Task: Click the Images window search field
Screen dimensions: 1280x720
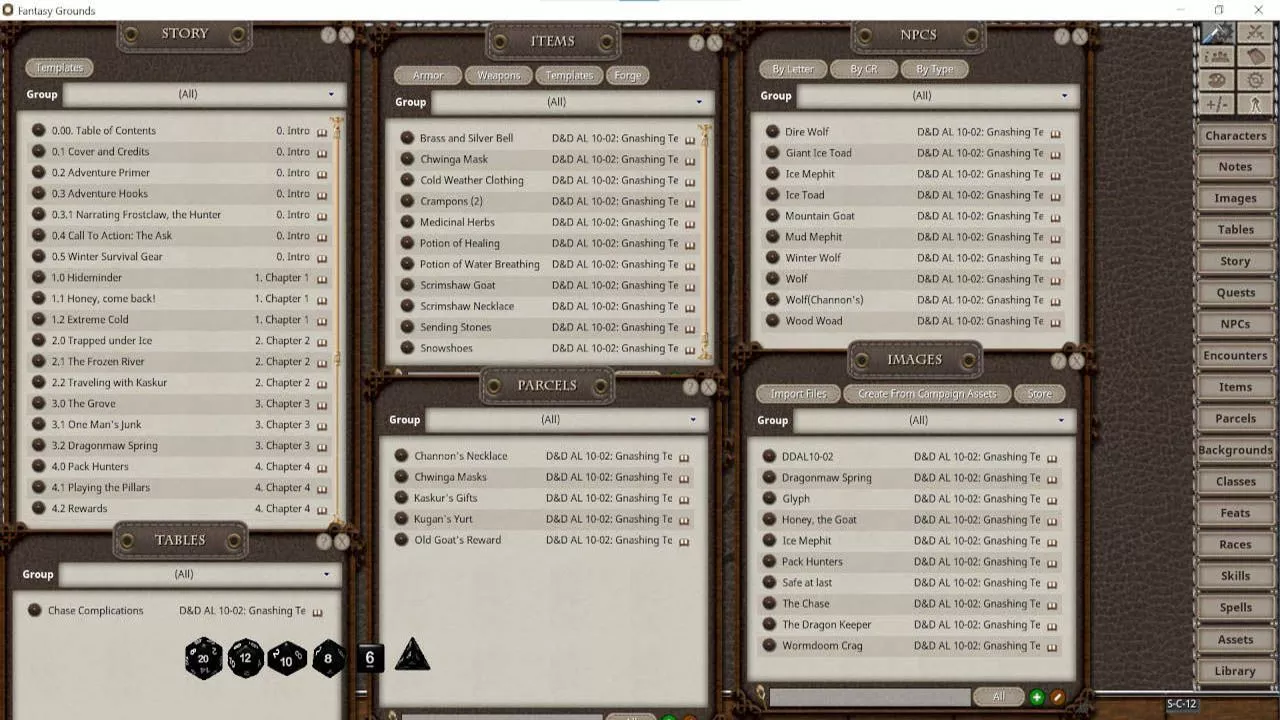Action: tap(869, 697)
